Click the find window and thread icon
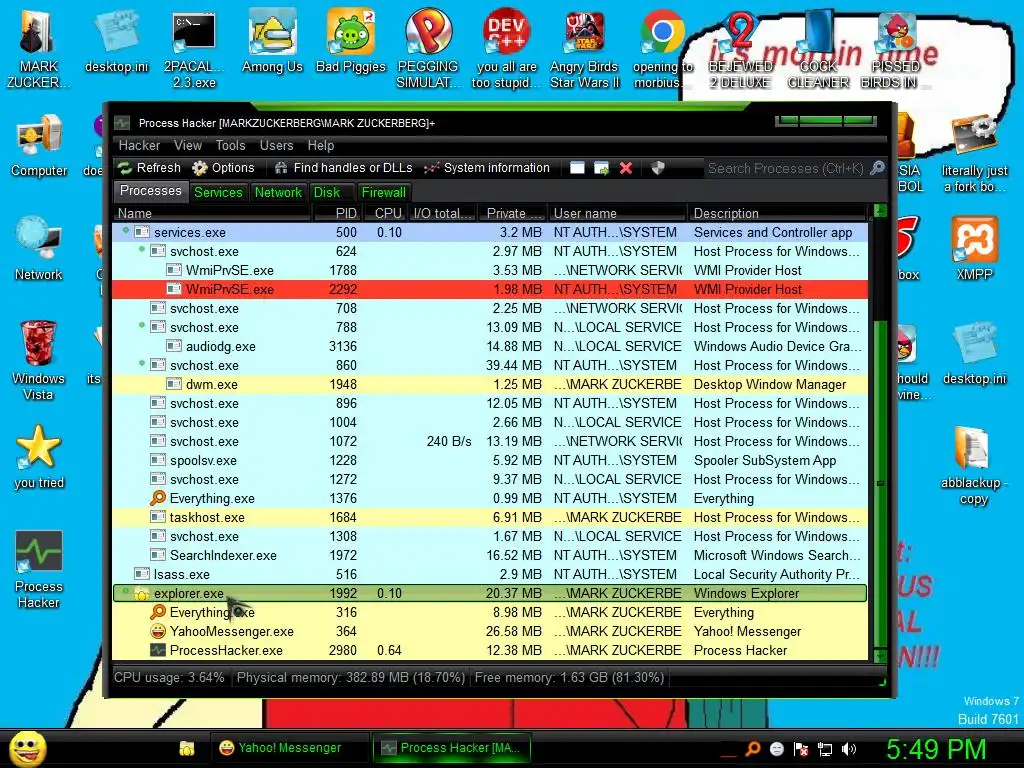The image size is (1024, 768). (x=601, y=168)
